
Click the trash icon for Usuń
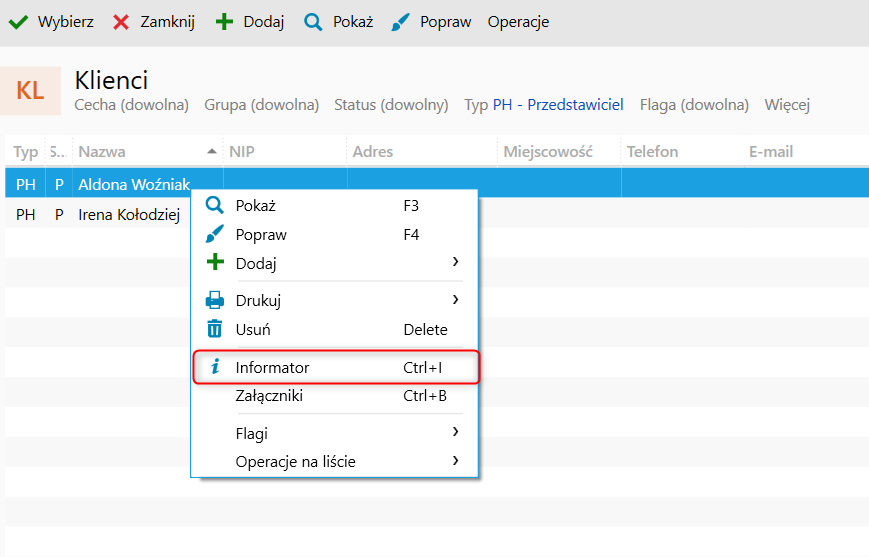click(x=215, y=329)
